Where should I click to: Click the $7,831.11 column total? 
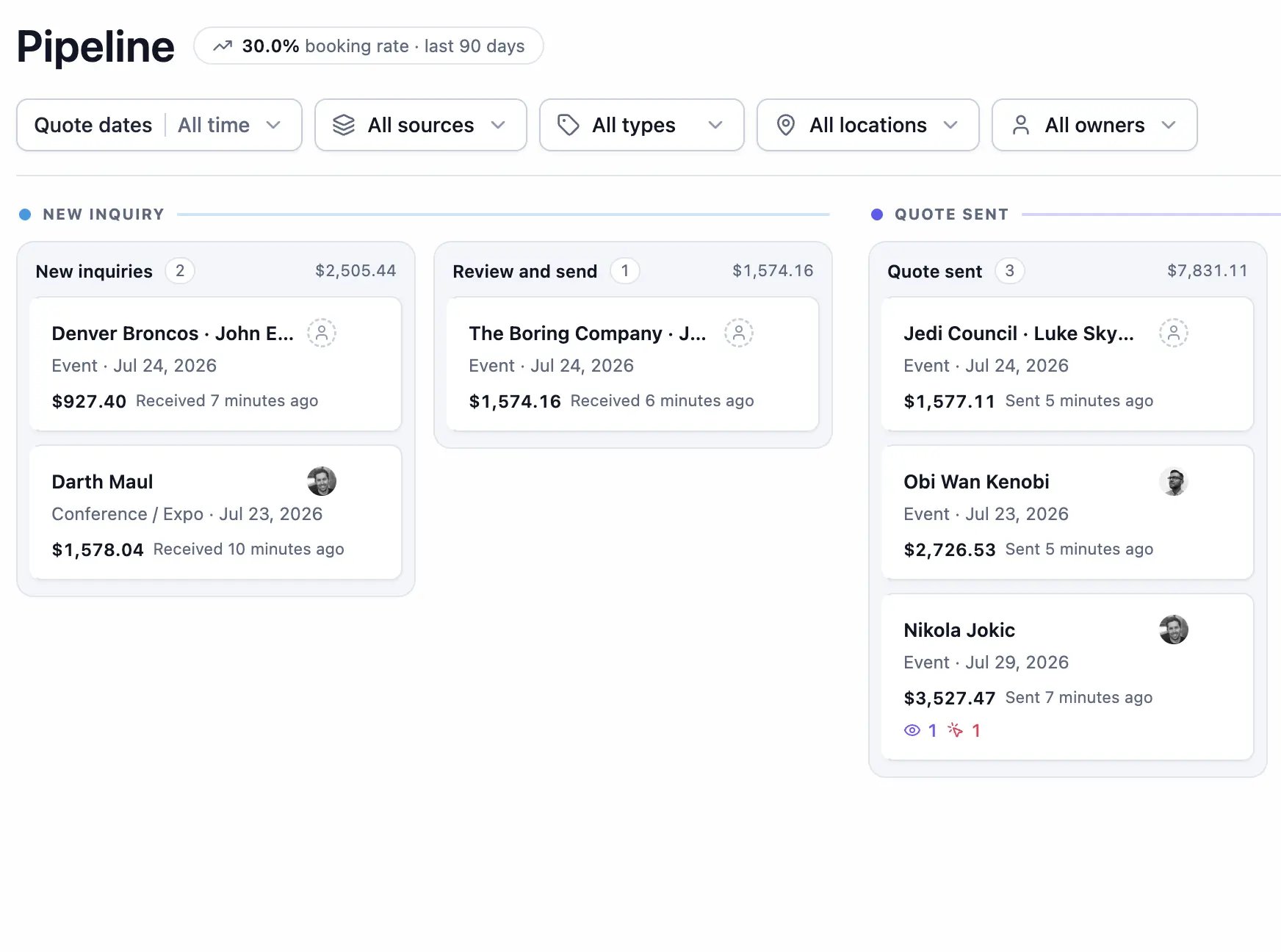click(x=1208, y=271)
